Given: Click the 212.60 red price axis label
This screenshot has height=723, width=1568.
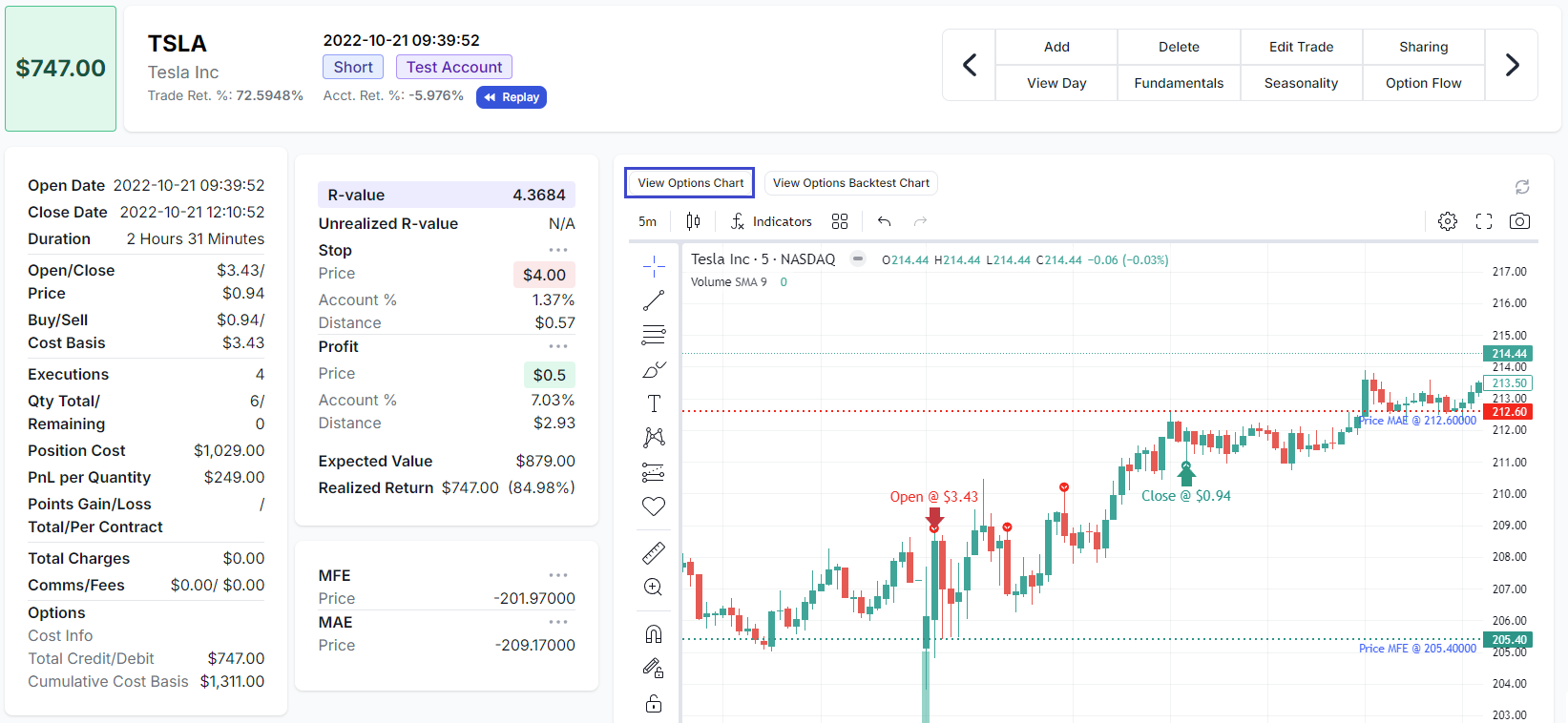Looking at the screenshot, I should [1508, 412].
